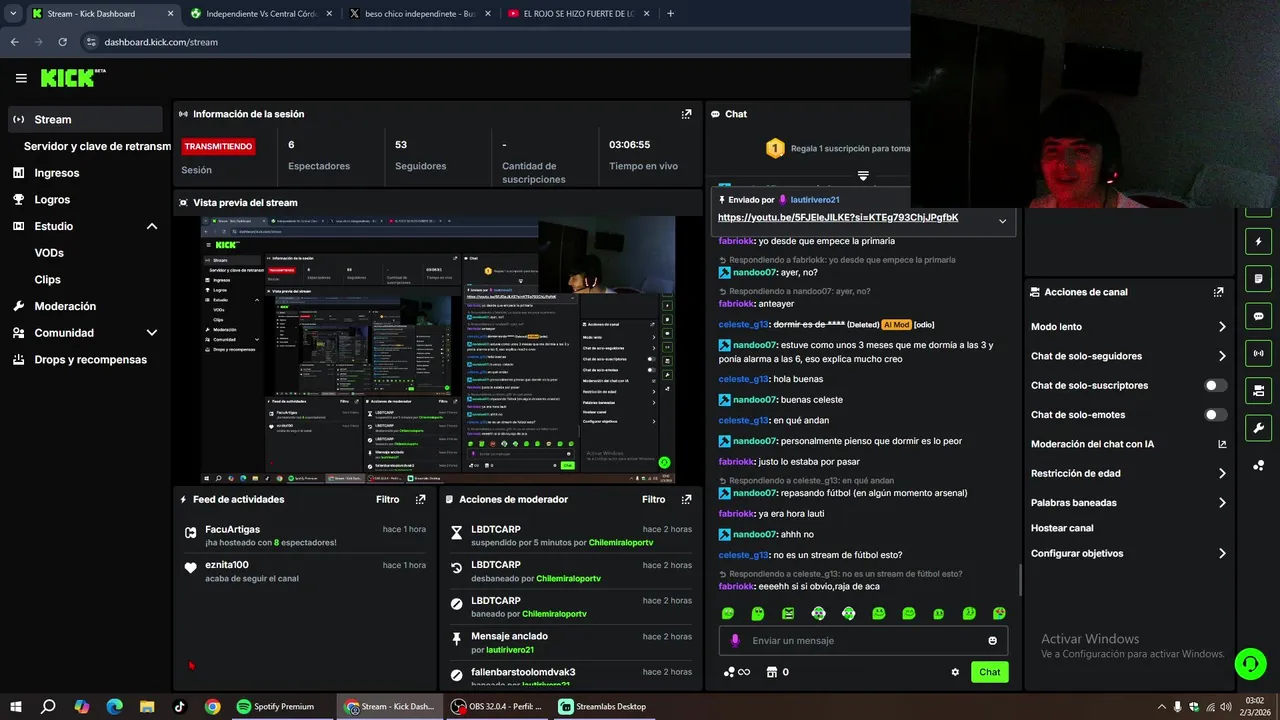Click Hostear canal
The height and width of the screenshot is (720, 1280).
pos(1062,528)
